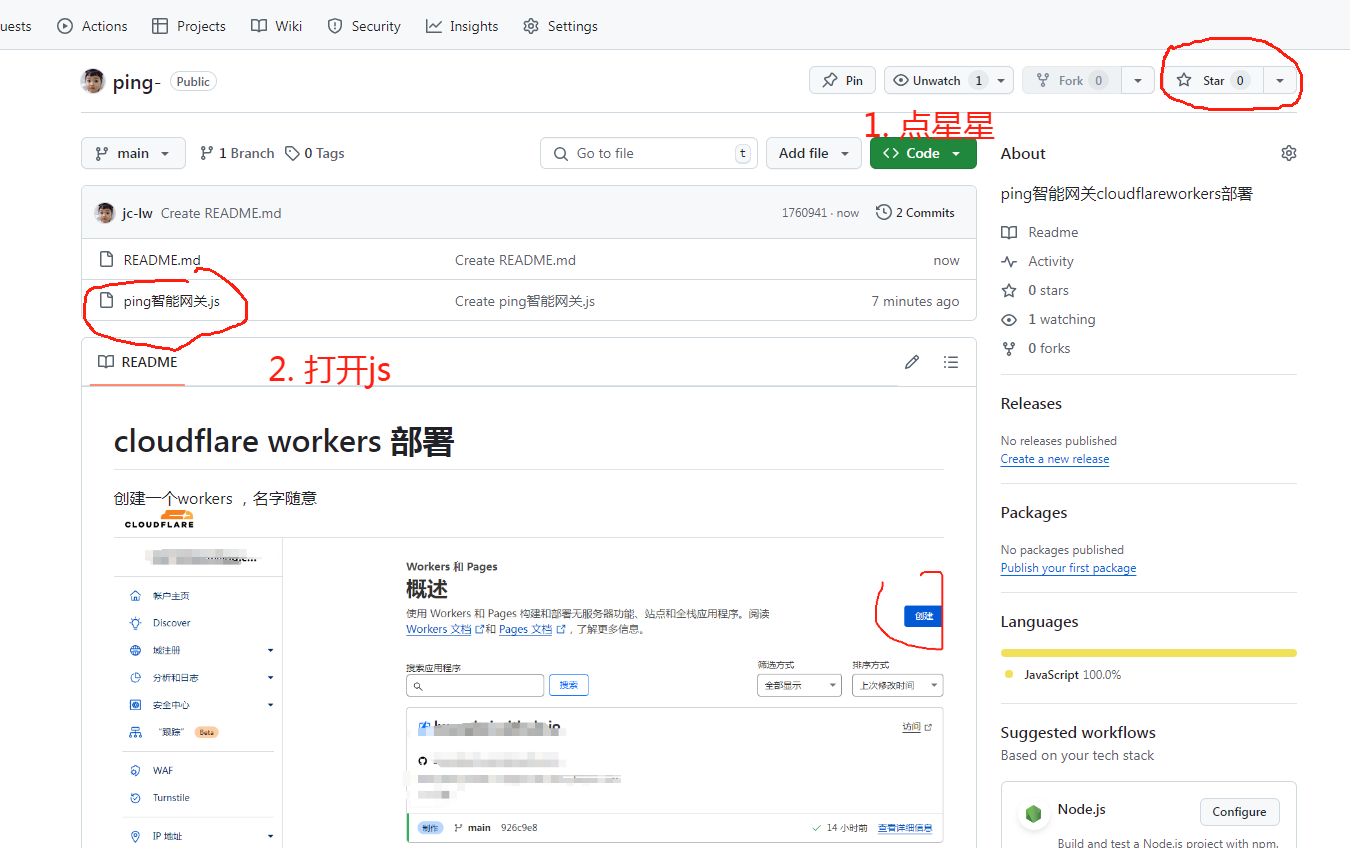The width and height of the screenshot is (1350, 848).
Task: Open the README outline list icon
Action: point(951,362)
